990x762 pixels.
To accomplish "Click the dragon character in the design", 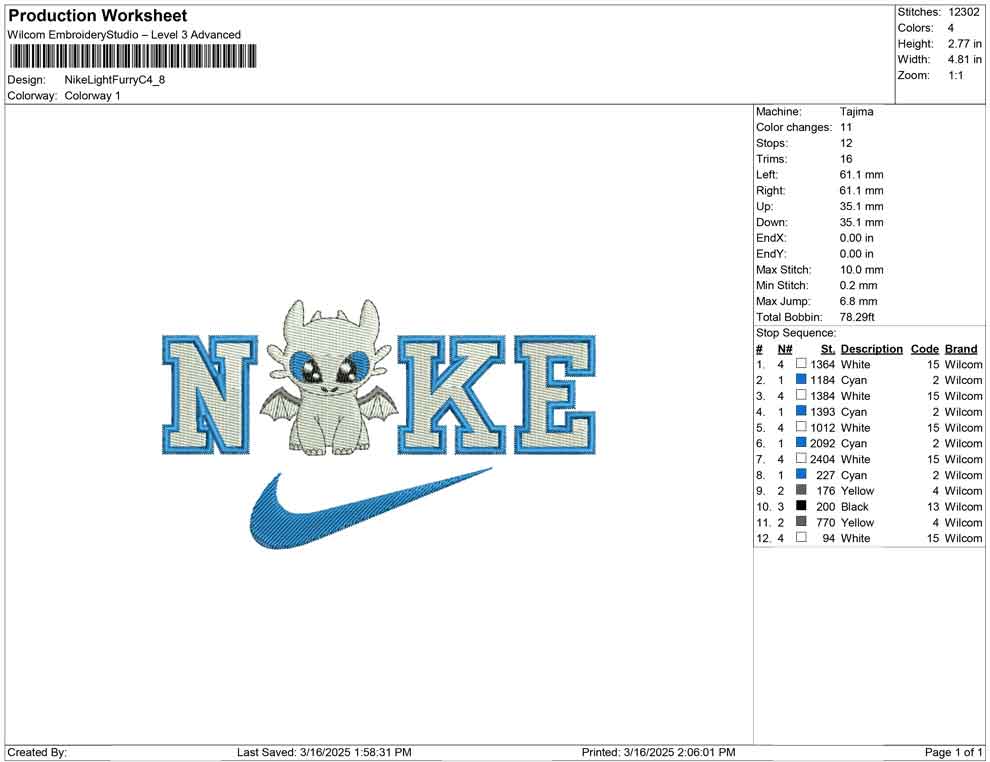I will pyautogui.click(x=329, y=378).
